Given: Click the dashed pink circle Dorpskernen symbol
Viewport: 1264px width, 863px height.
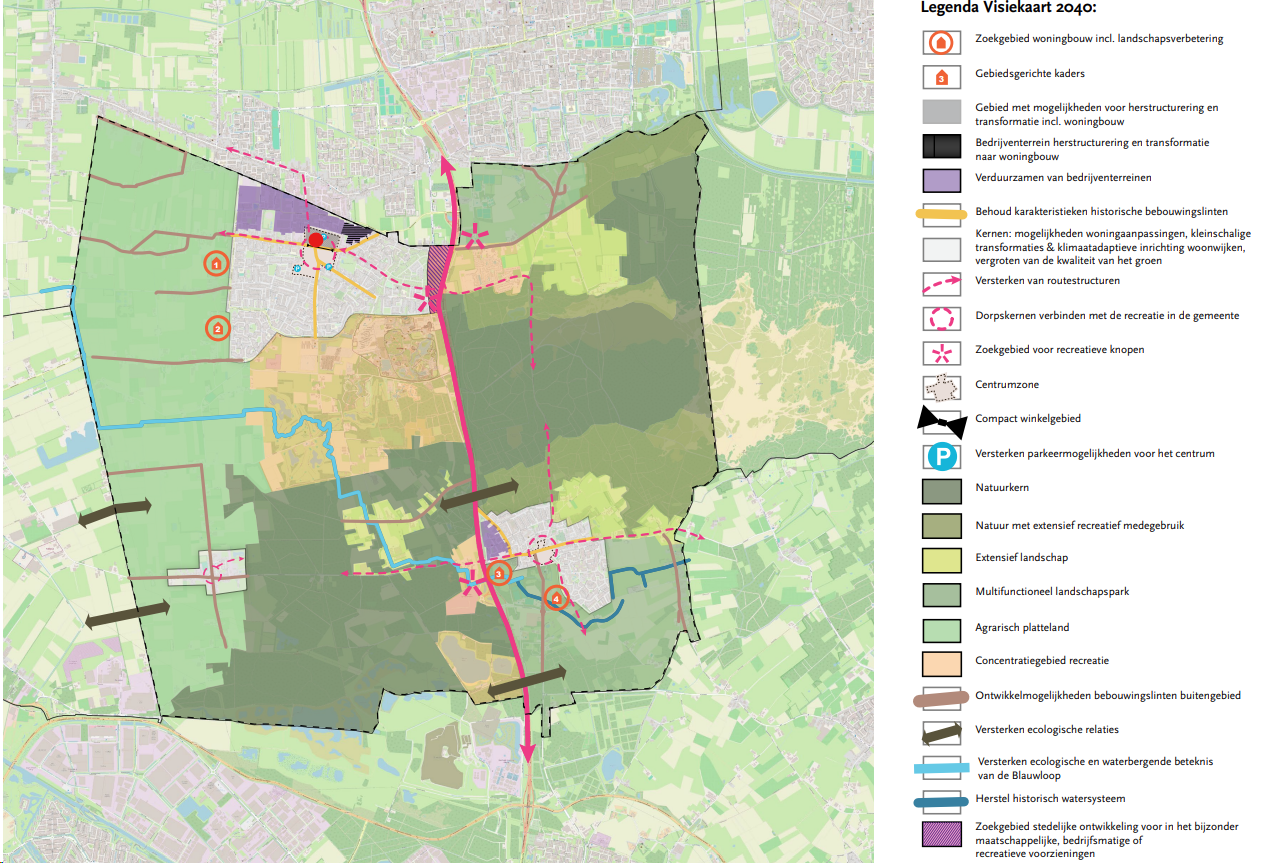Looking at the screenshot, I should click(x=942, y=318).
